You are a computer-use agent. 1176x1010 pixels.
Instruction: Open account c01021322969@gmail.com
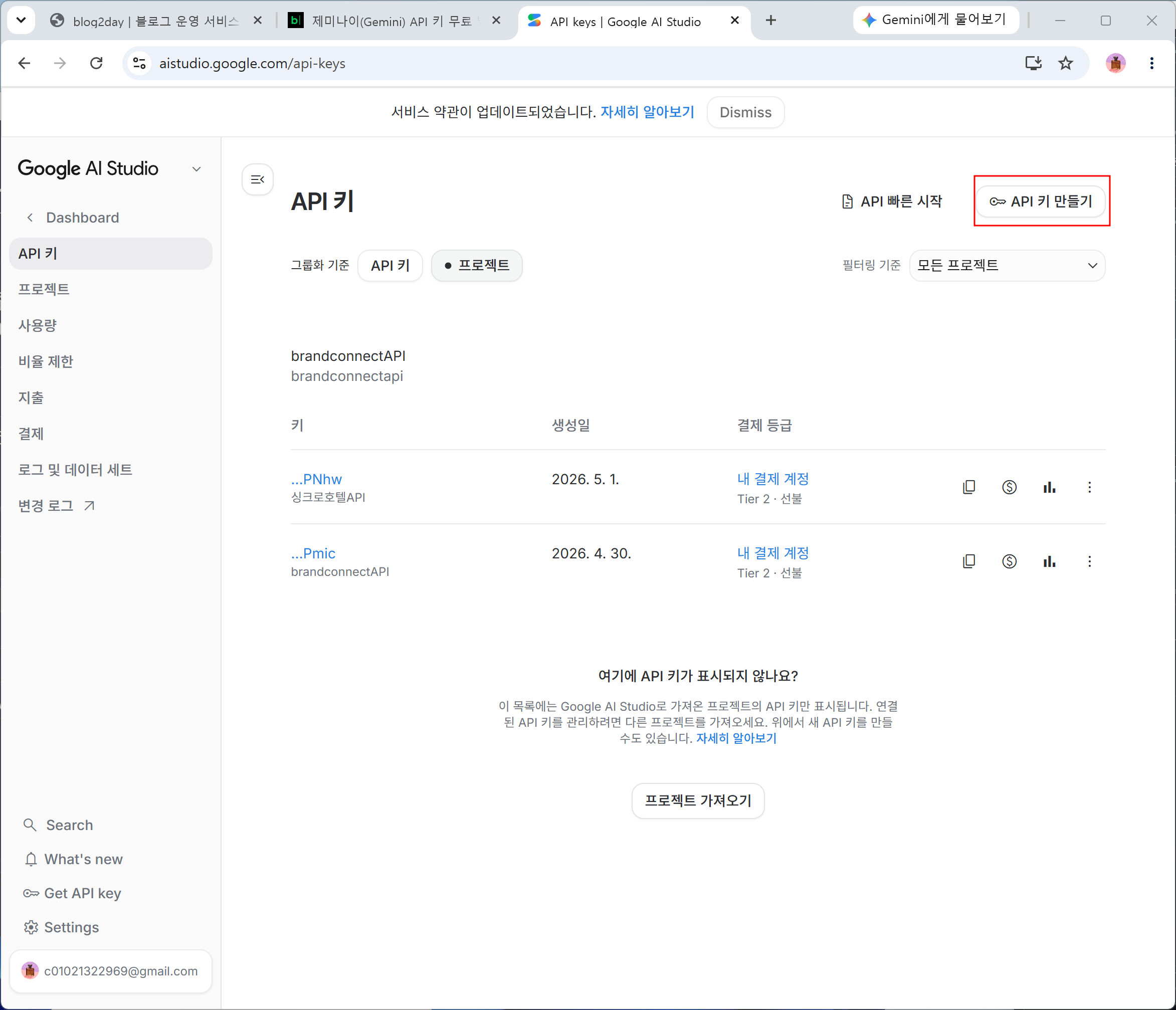(111, 971)
